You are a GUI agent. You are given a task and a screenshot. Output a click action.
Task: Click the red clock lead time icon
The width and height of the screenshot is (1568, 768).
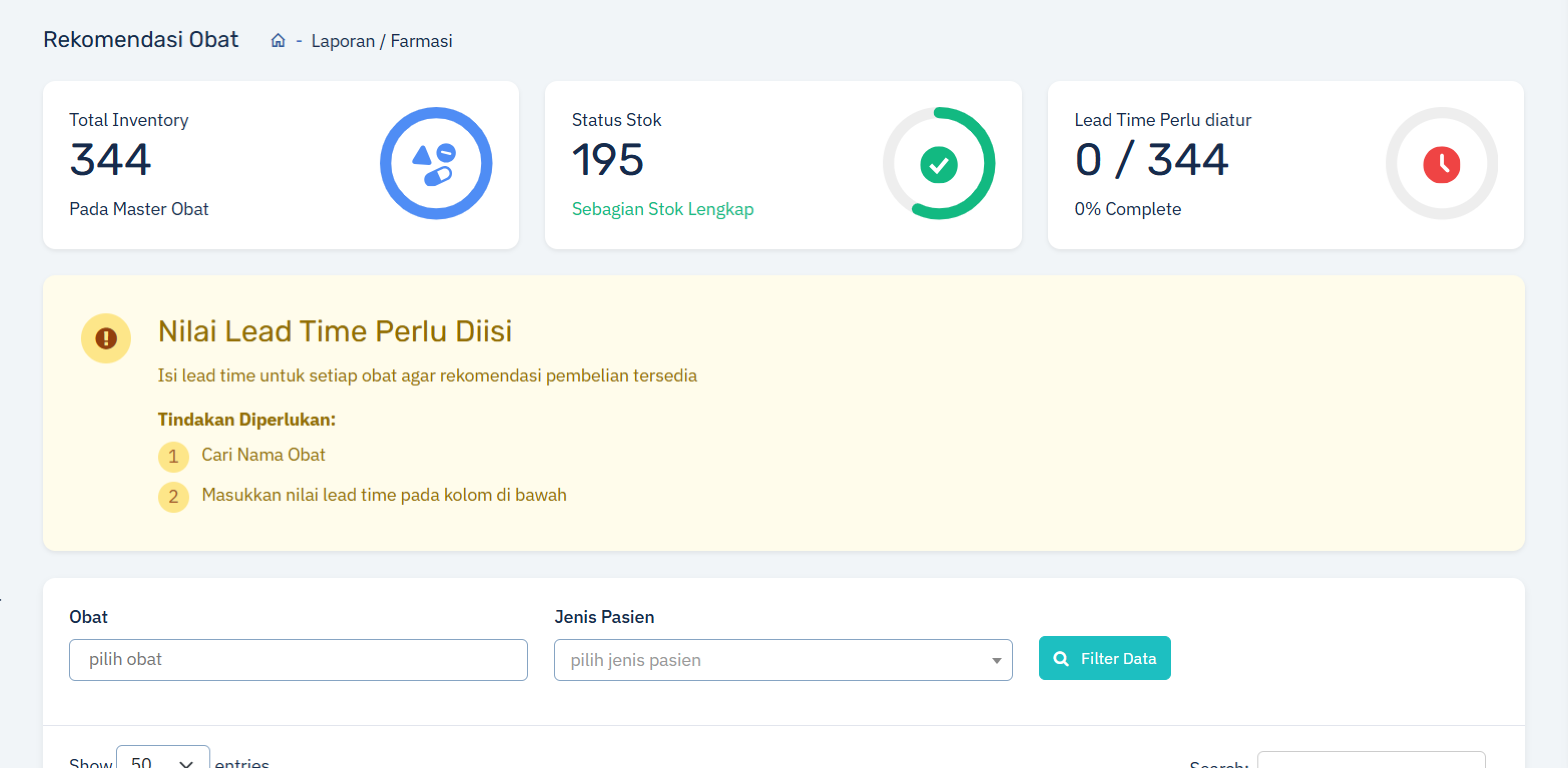tap(1441, 164)
